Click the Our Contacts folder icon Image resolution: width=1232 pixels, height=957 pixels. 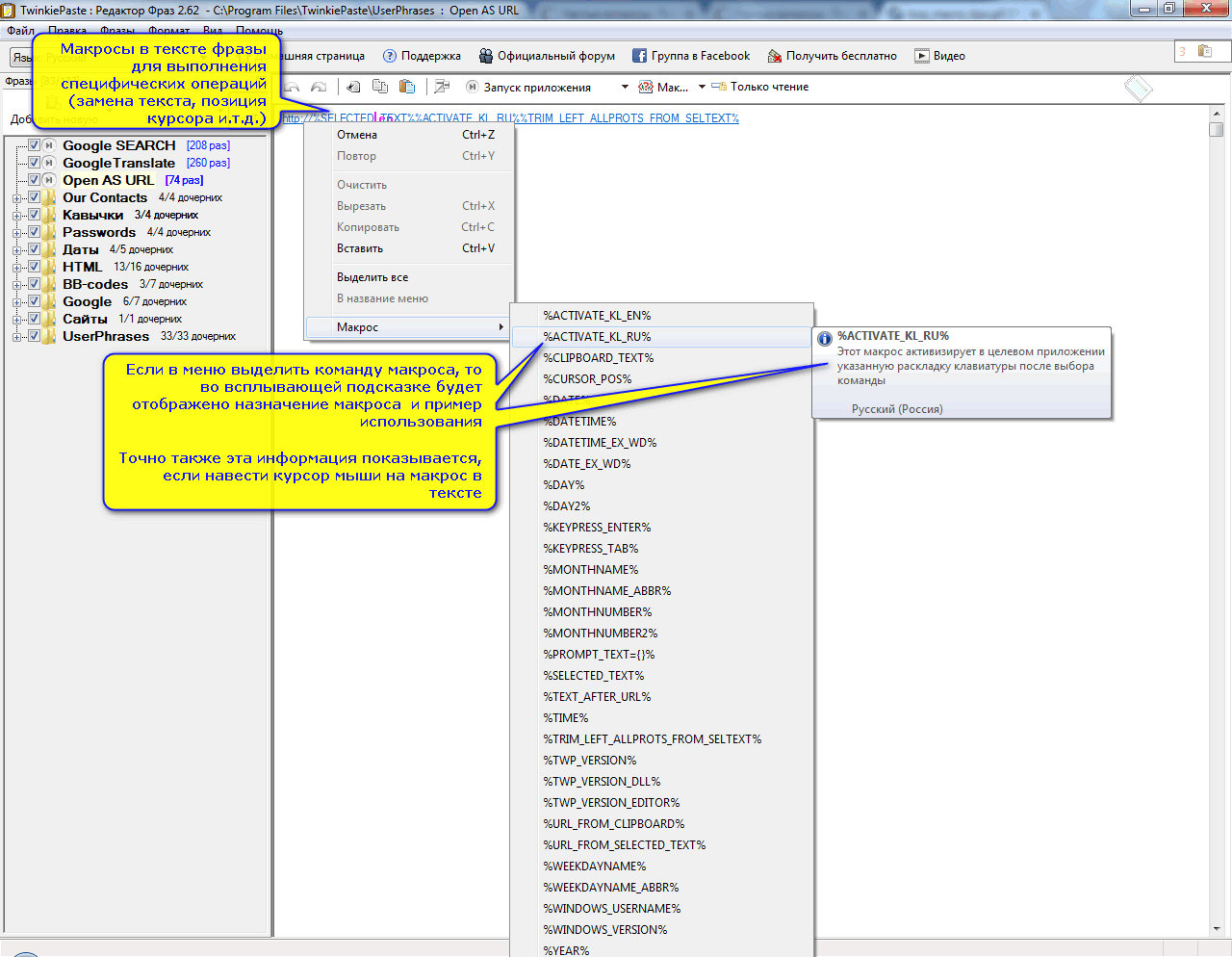coord(49,197)
